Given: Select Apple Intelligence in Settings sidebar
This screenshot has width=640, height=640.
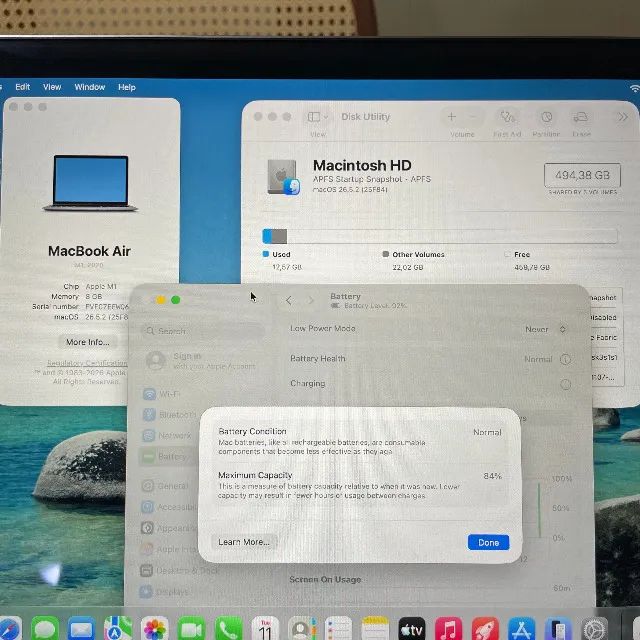Looking at the screenshot, I should (169, 549).
